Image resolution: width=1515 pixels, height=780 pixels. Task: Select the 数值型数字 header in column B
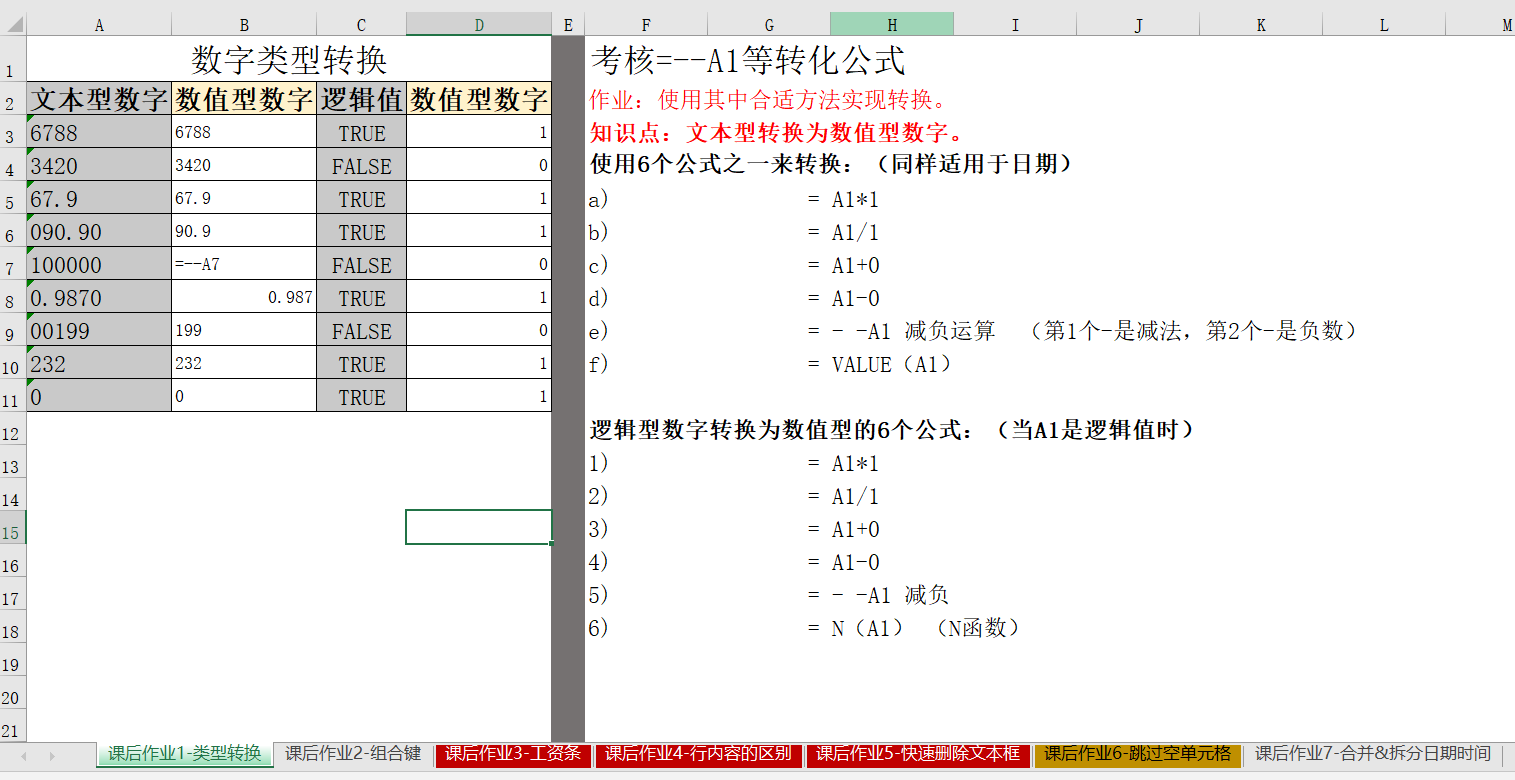coord(244,99)
